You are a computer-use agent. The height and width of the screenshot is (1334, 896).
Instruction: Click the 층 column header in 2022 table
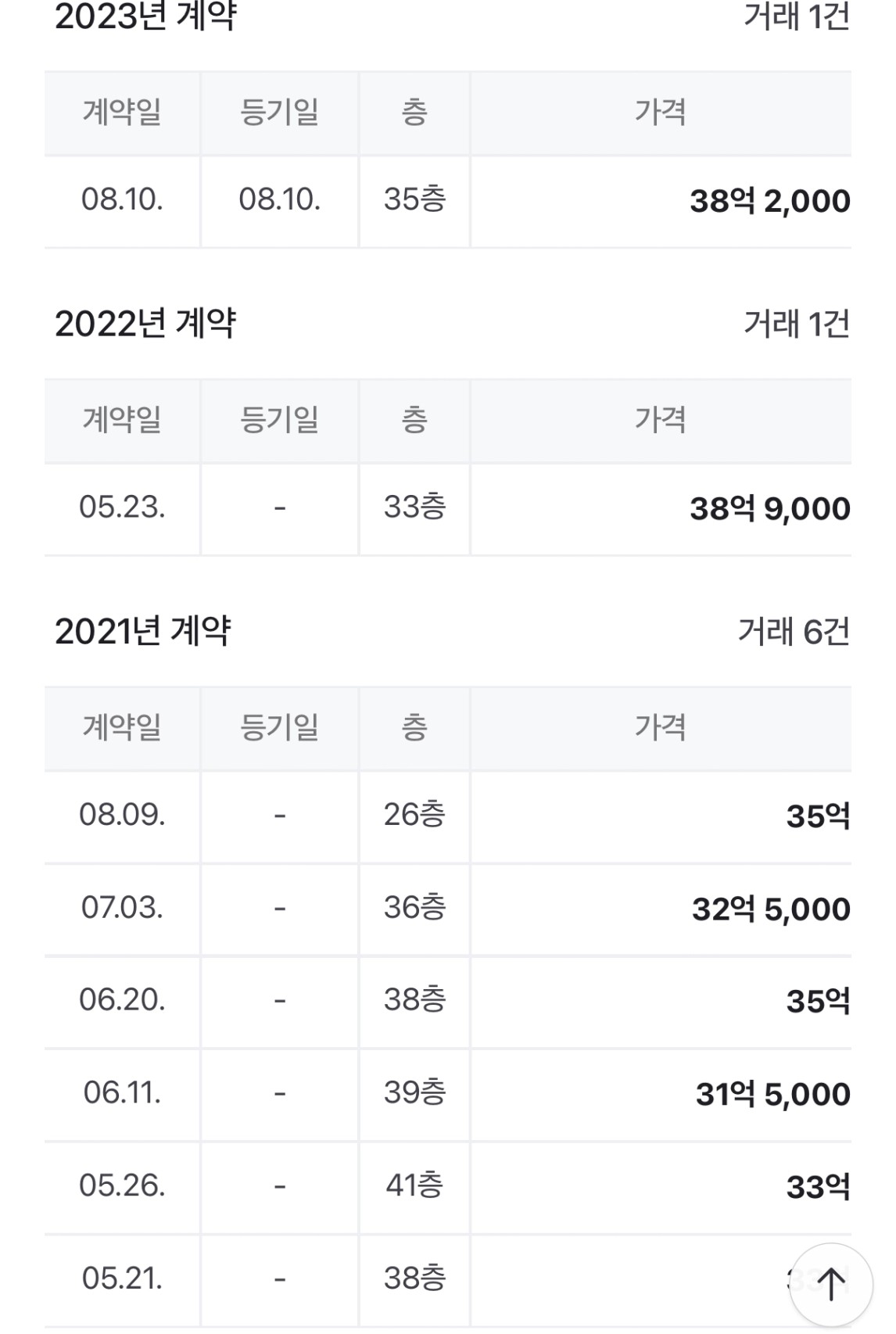(x=414, y=420)
